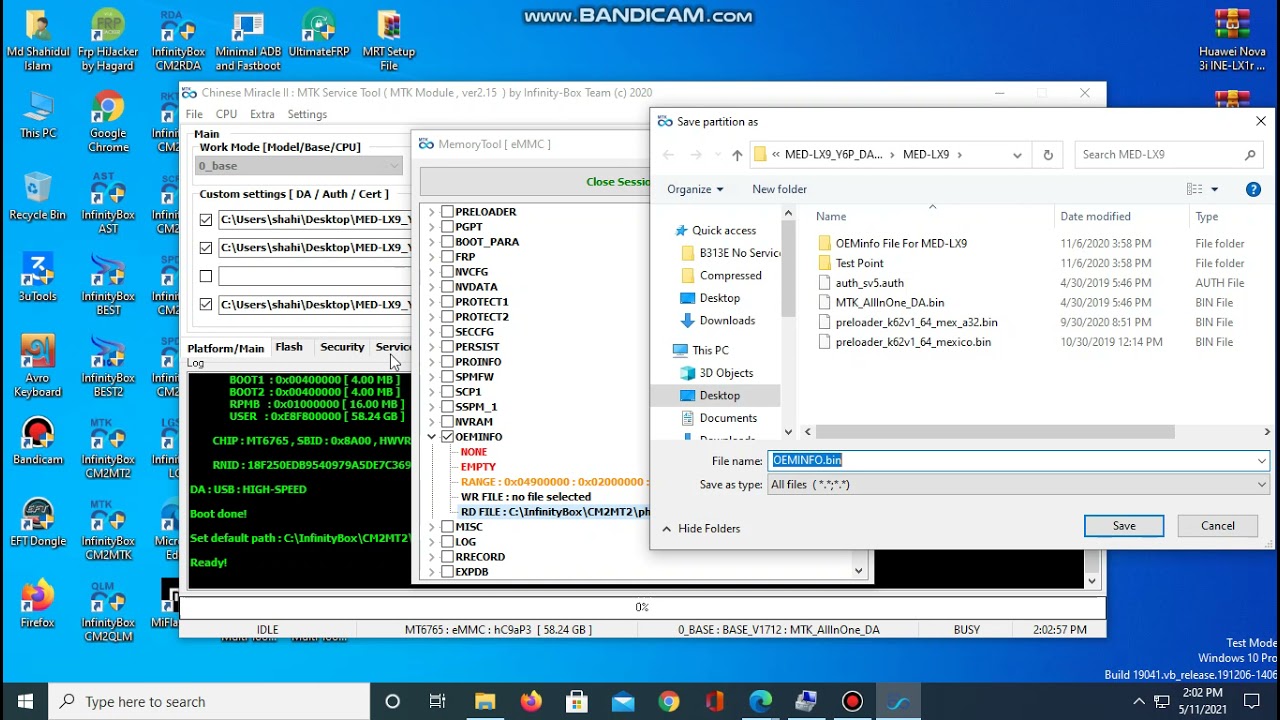Screen dimensions: 1280x720
Task: Open Avro Keyboard desktop icon
Action: coord(38,366)
